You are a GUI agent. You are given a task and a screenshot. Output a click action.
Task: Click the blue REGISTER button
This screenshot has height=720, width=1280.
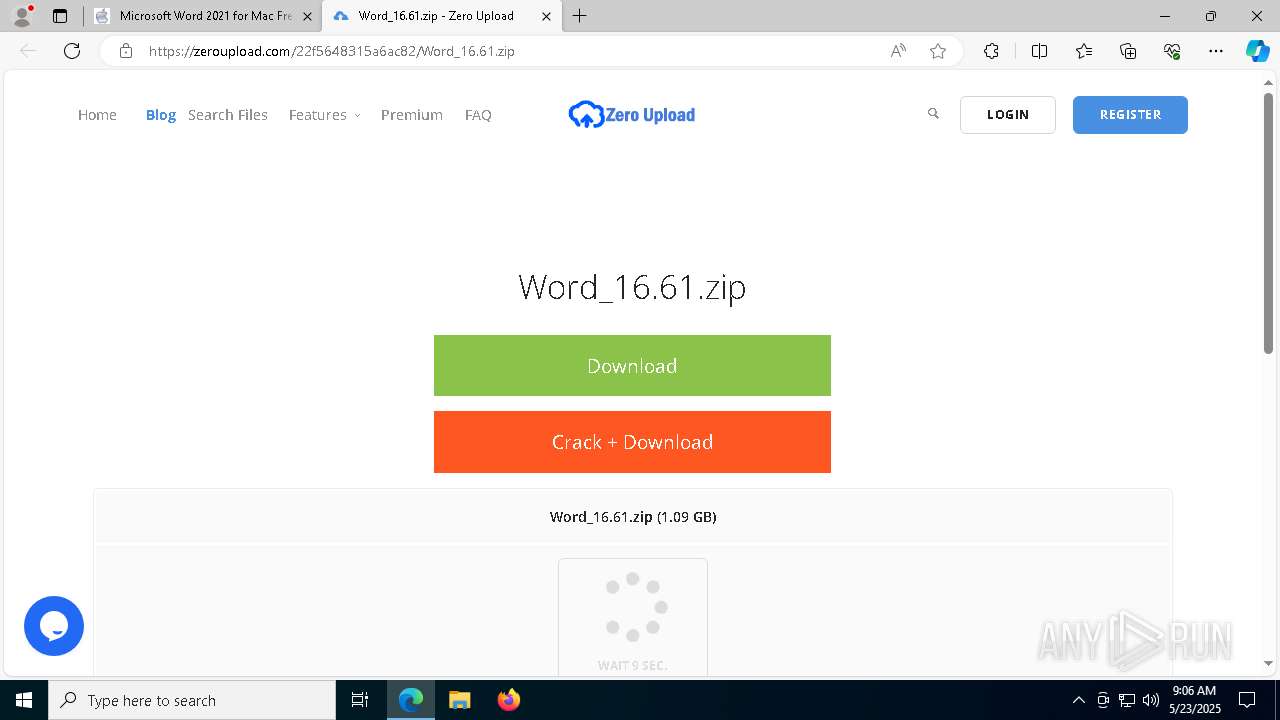pyautogui.click(x=1130, y=115)
